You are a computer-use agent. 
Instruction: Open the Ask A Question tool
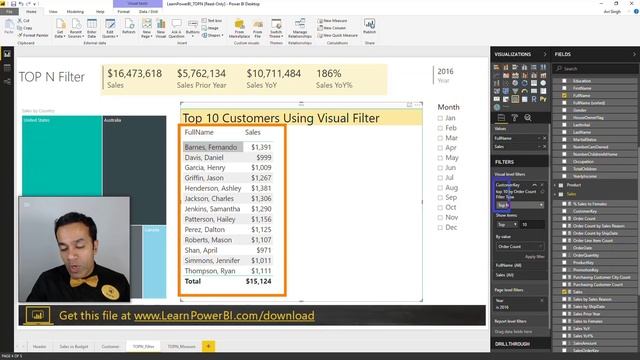176,28
